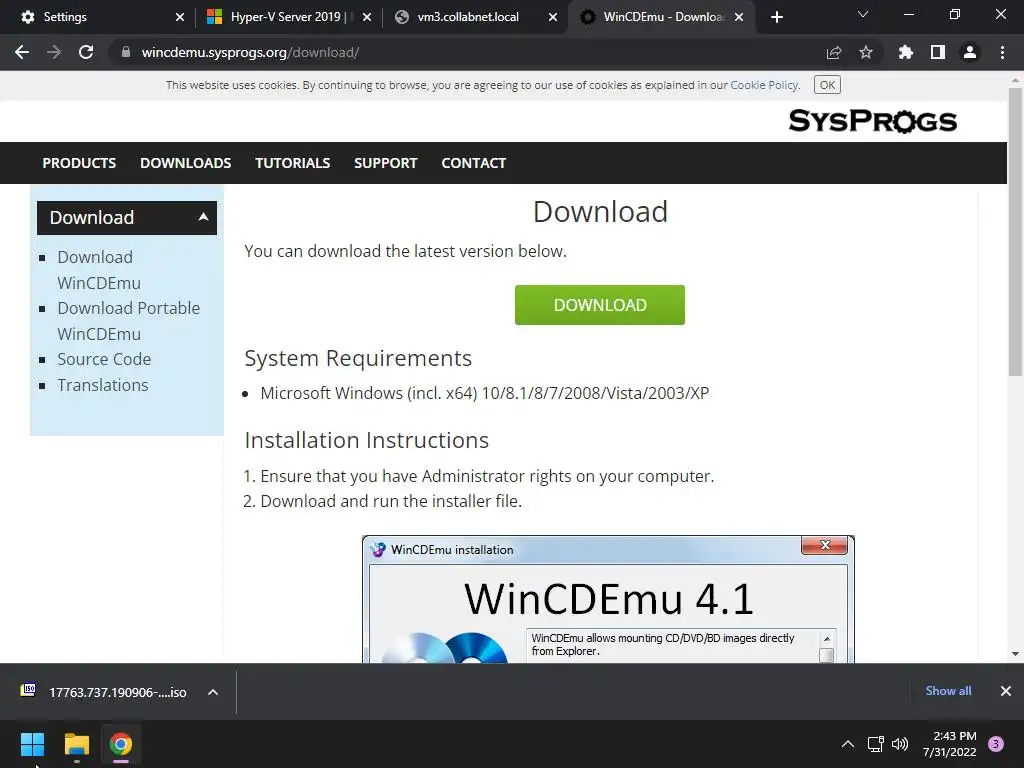Open the CONTACT menu
Image resolution: width=1024 pixels, height=768 pixels.
(473, 163)
